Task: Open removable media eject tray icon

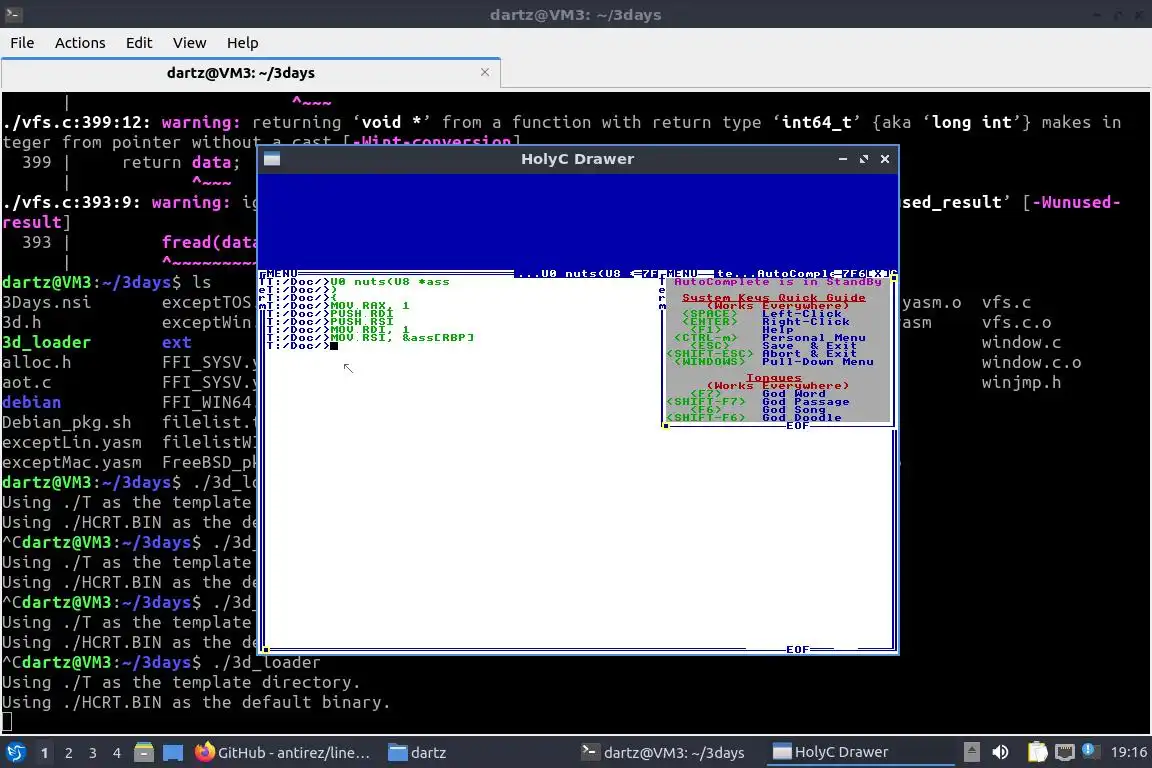Action: point(972,753)
